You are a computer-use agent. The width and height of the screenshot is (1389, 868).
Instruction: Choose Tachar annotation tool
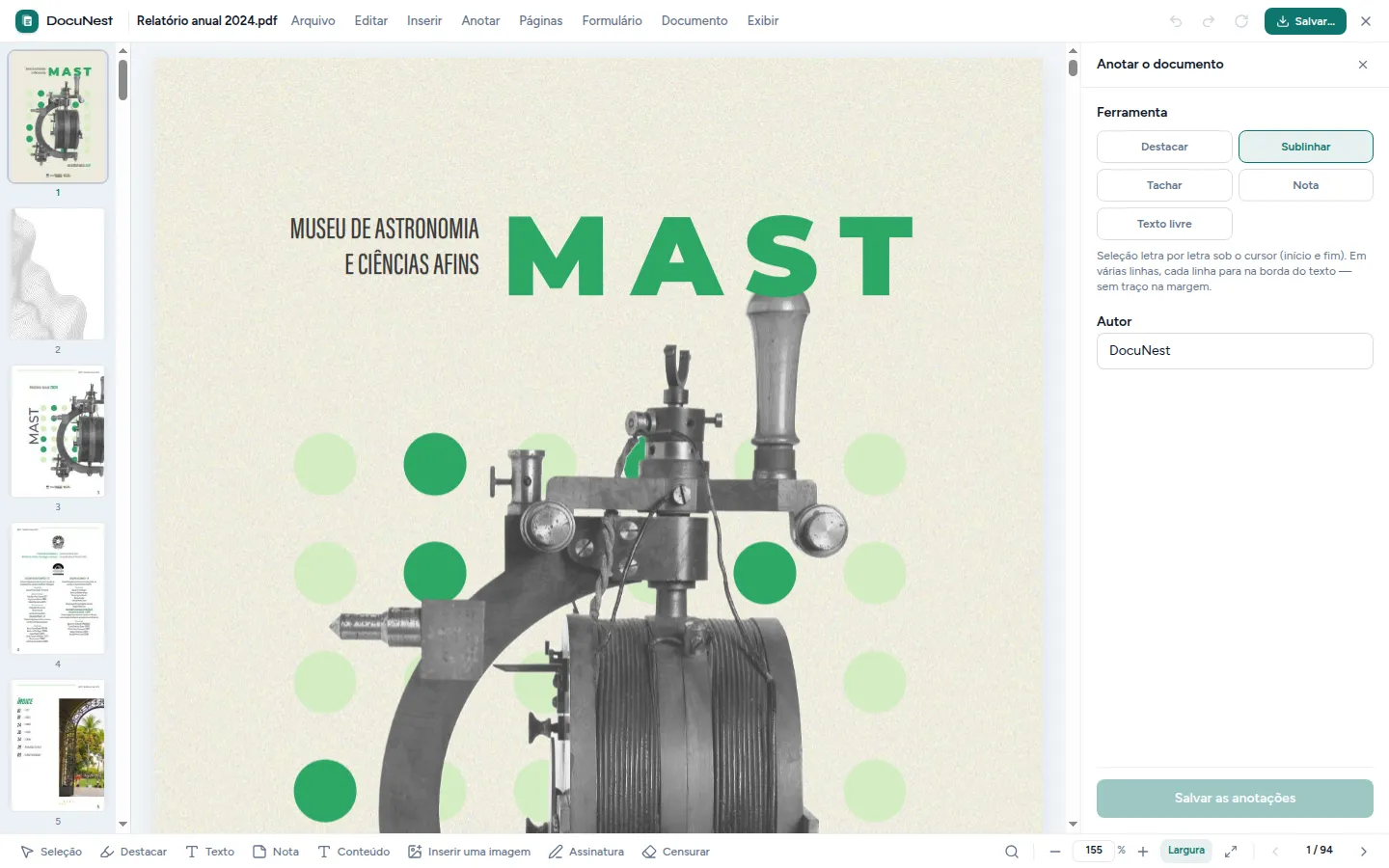[x=1164, y=185]
